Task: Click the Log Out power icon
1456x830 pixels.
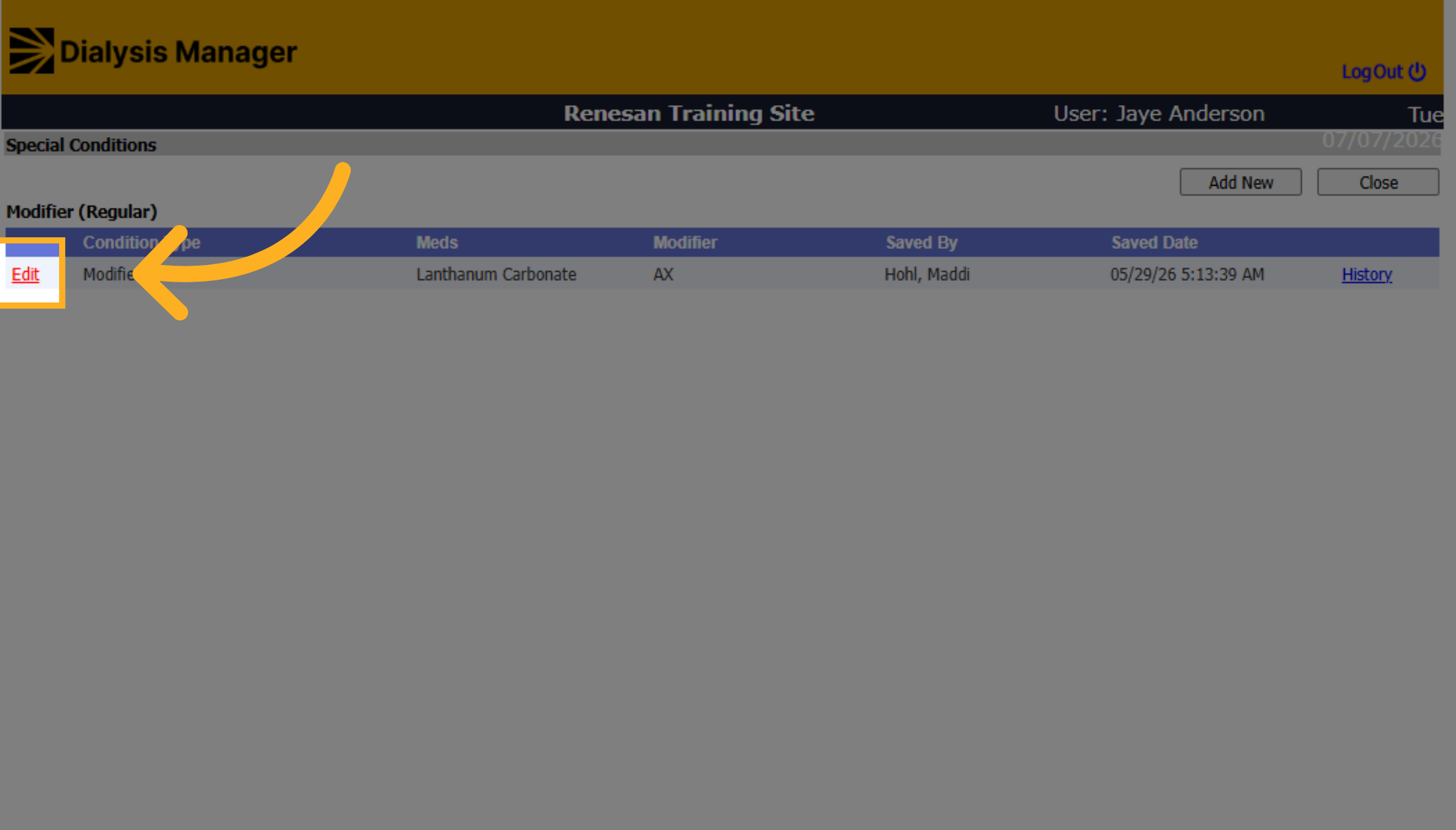Action: tap(1417, 72)
